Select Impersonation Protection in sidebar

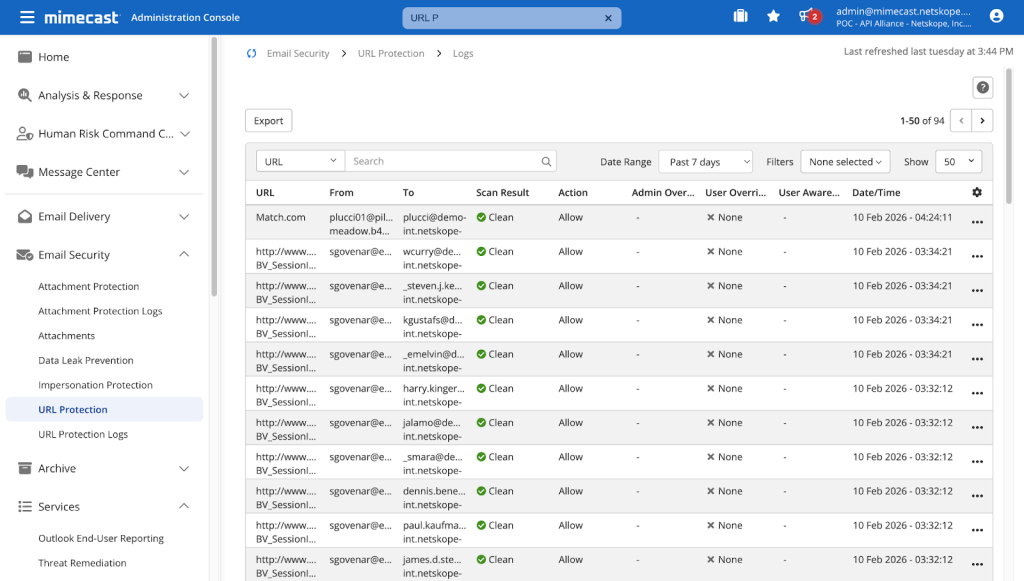[x=95, y=385]
